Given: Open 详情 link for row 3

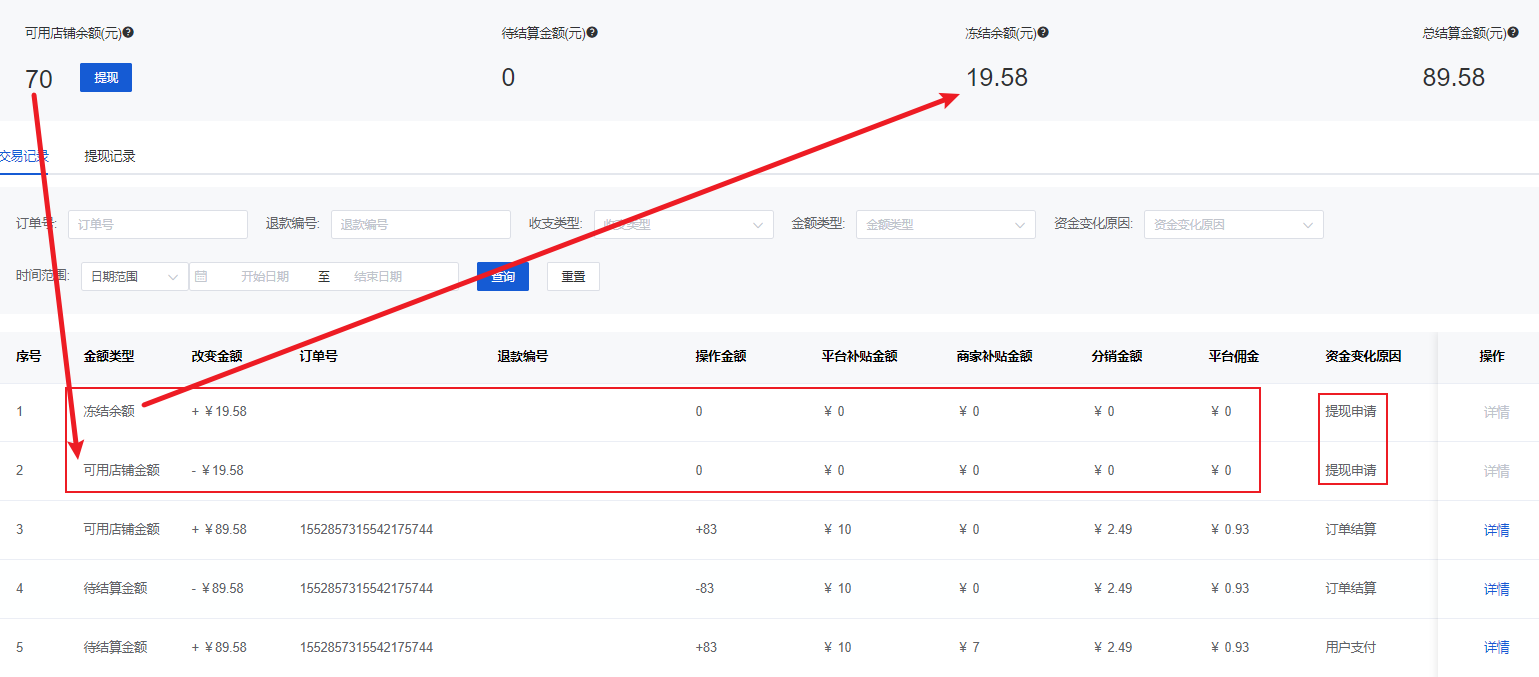Looking at the screenshot, I should click(x=1496, y=530).
